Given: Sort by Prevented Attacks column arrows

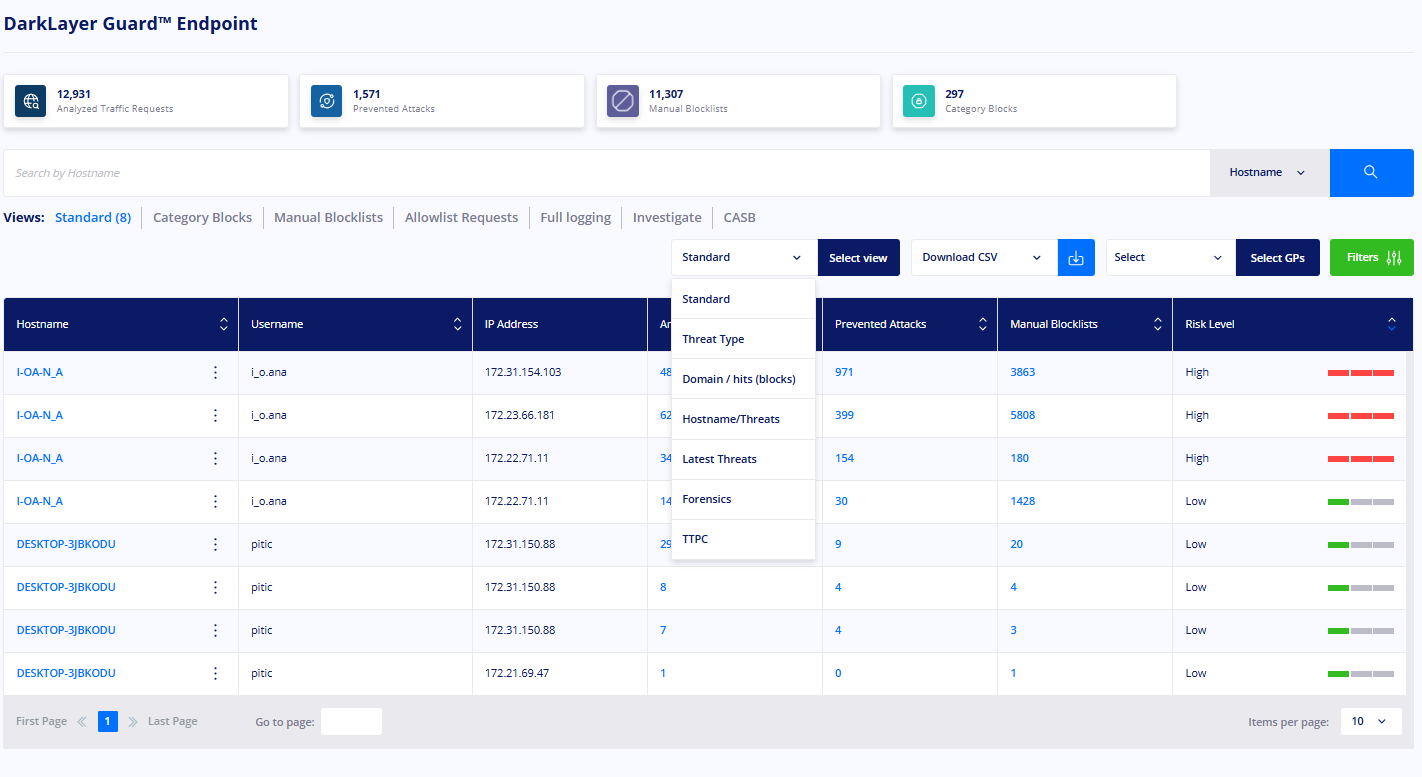Looking at the screenshot, I should pos(983,324).
